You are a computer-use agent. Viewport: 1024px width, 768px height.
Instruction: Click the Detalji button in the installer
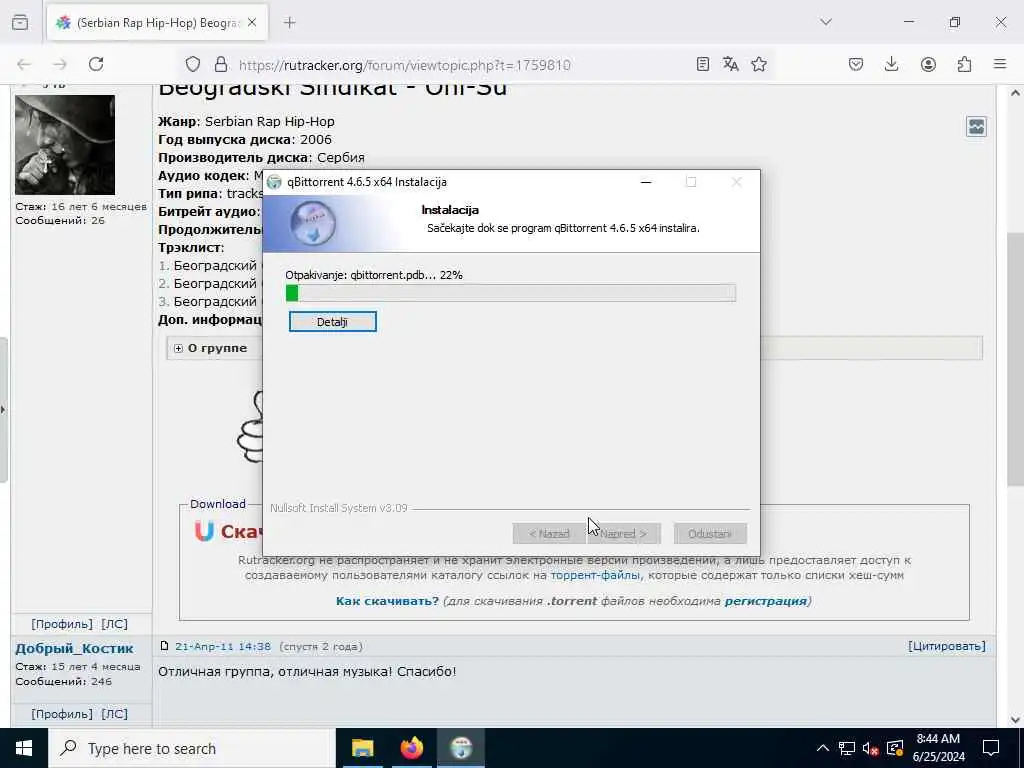coord(332,321)
